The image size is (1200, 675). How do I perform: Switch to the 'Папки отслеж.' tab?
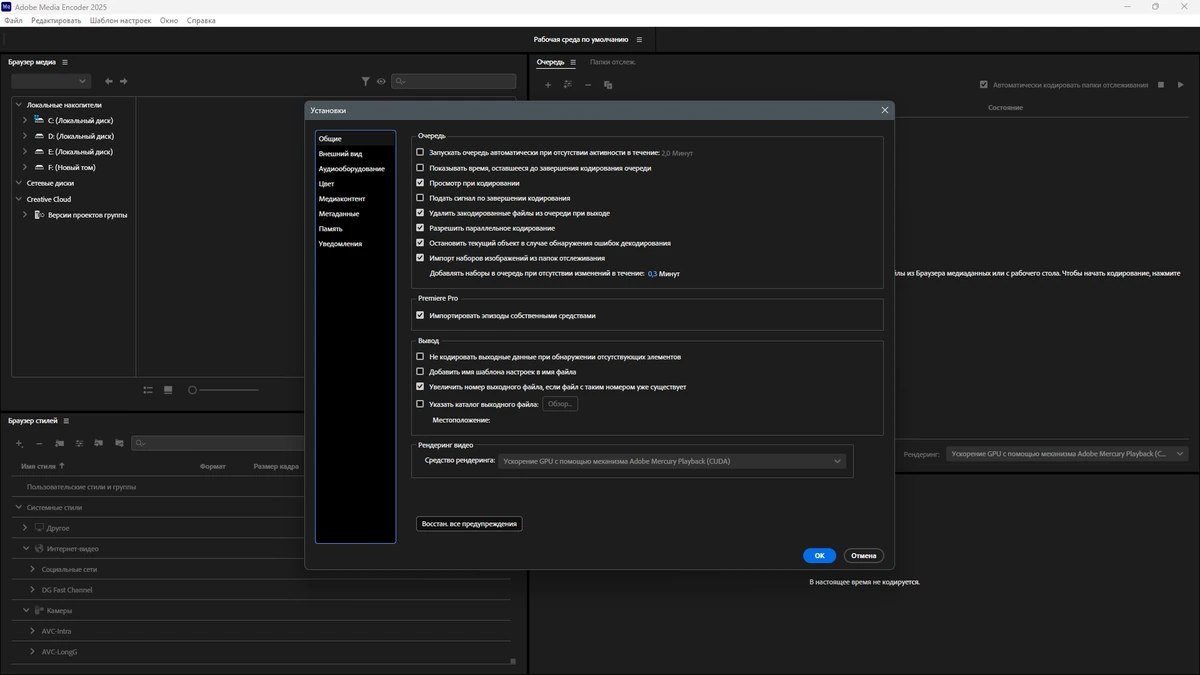(x=613, y=62)
